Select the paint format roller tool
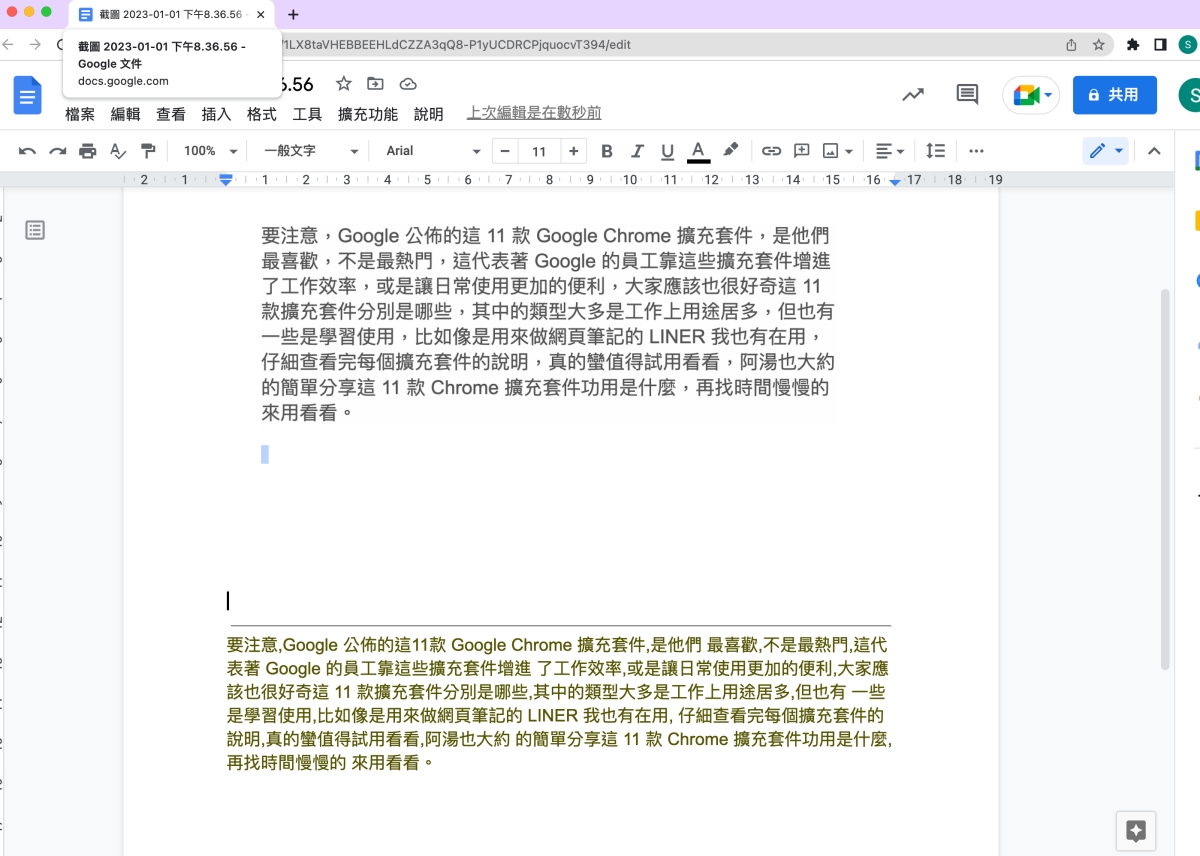The image size is (1200, 856). [x=149, y=151]
